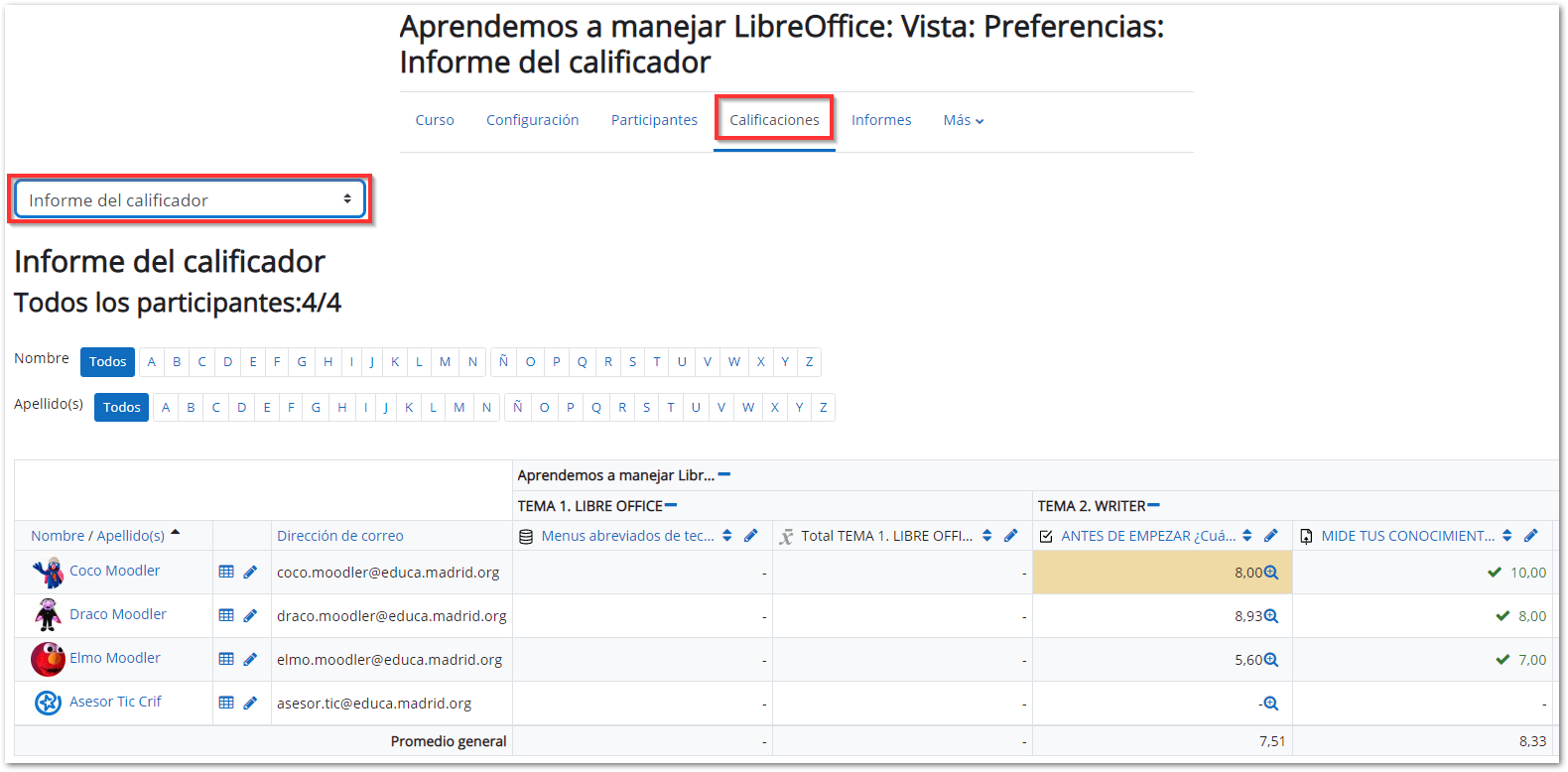Image resolution: width=1568 pixels, height=772 pixels.
Task: Open Coco Moodler's profile link
Action: tap(114, 571)
